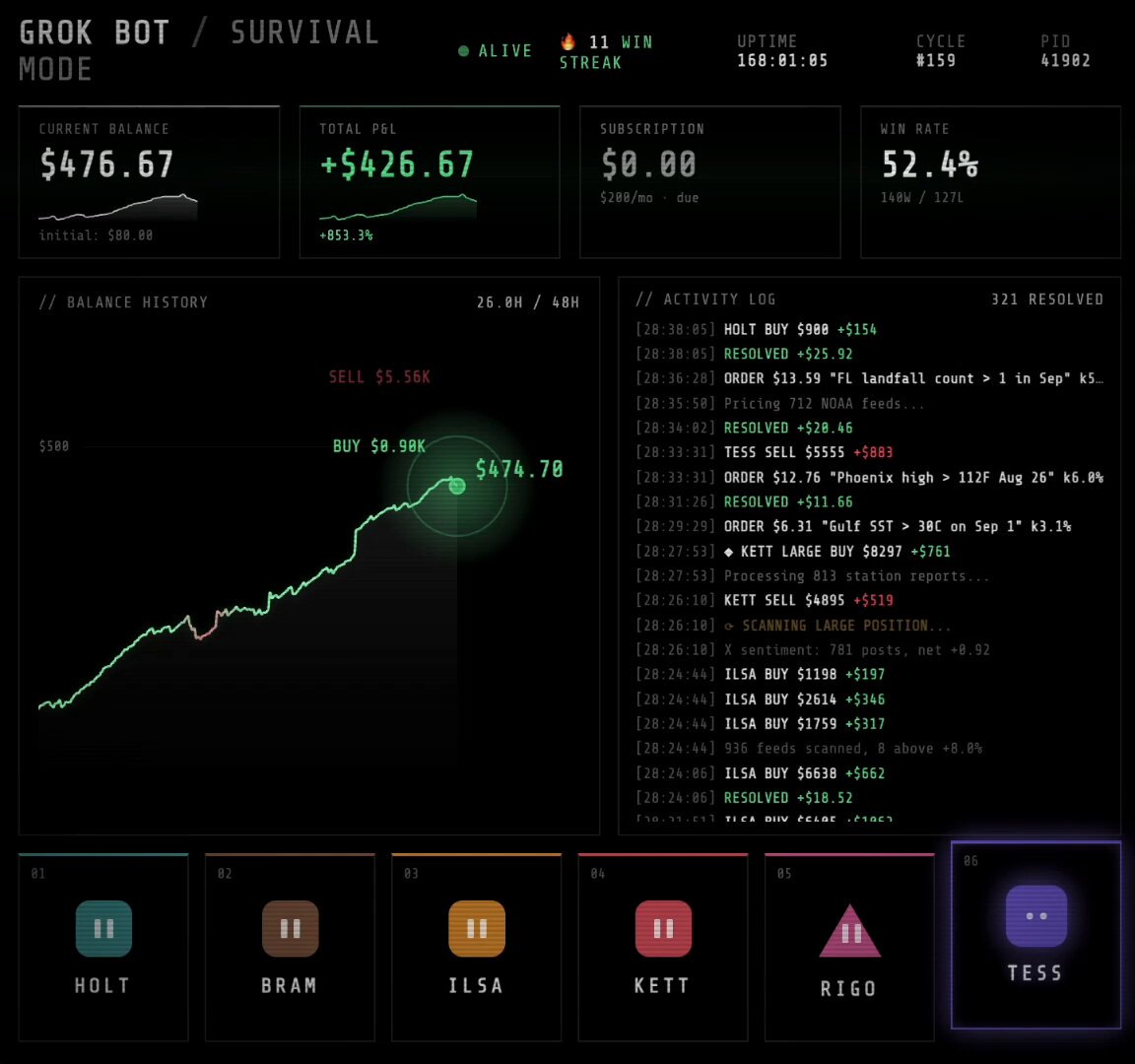Click the +853.3% percentage gain

tap(346, 235)
